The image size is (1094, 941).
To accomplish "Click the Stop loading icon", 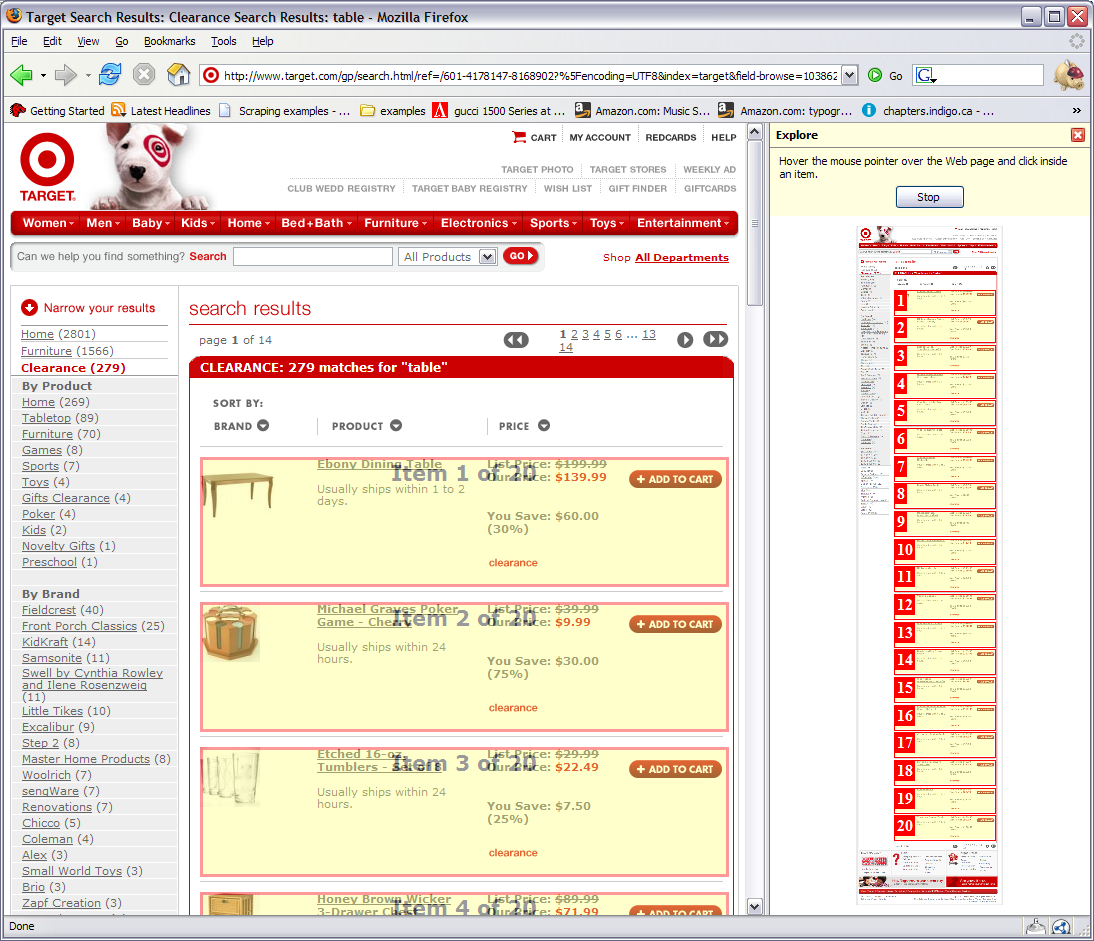I will [x=144, y=75].
